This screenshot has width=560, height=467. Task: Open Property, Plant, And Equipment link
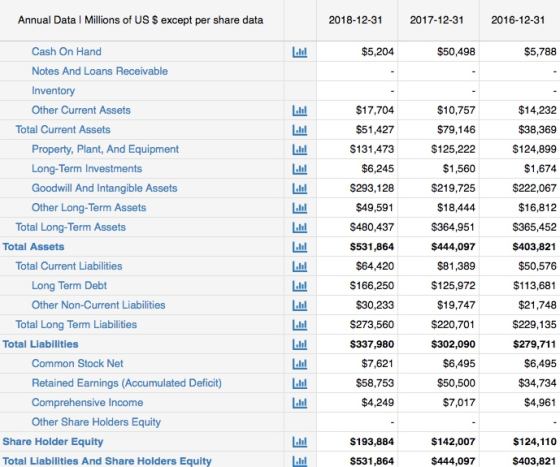105,149
